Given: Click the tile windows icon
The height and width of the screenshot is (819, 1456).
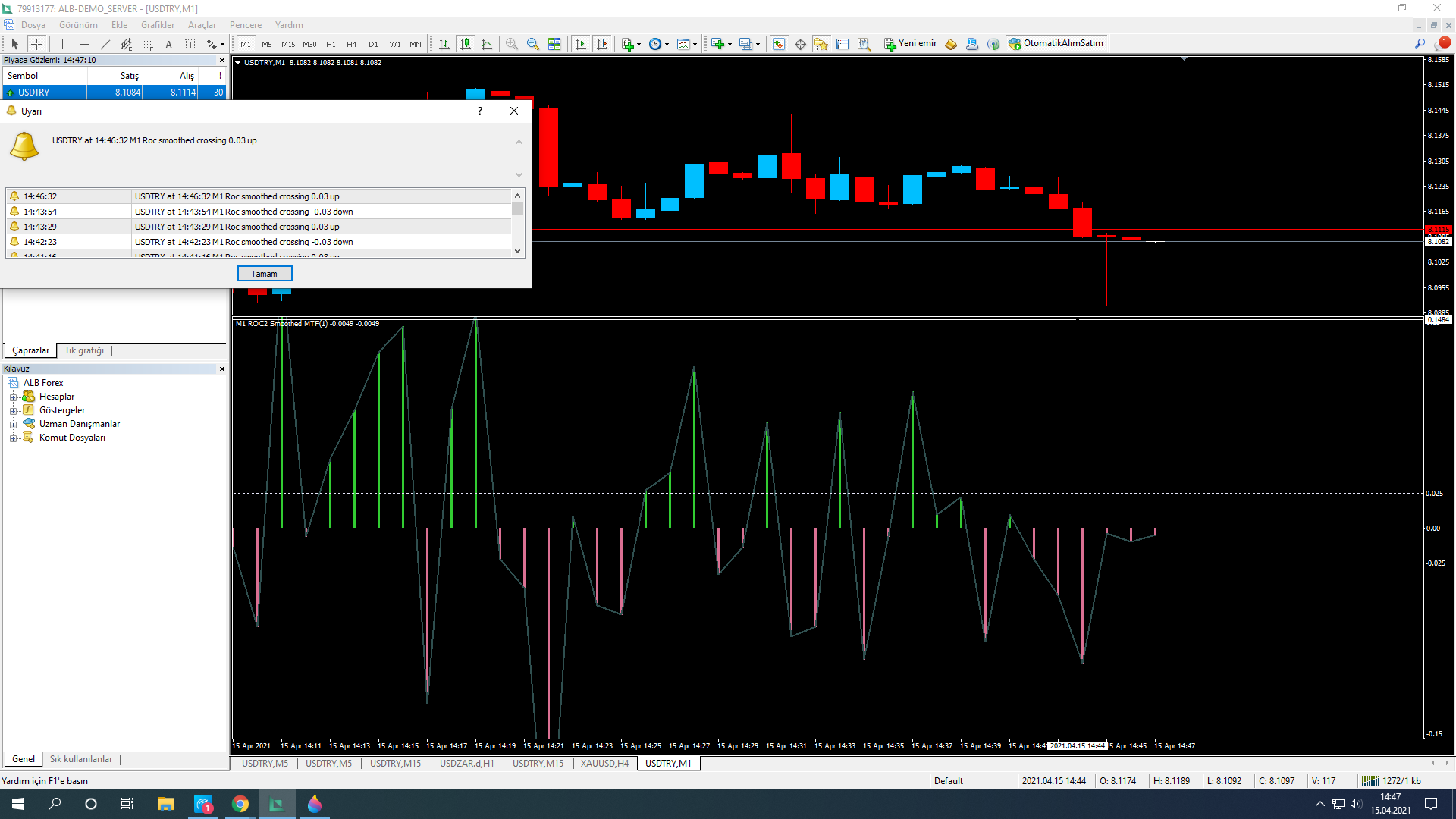Looking at the screenshot, I should pyautogui.click(x=554, y=44).
